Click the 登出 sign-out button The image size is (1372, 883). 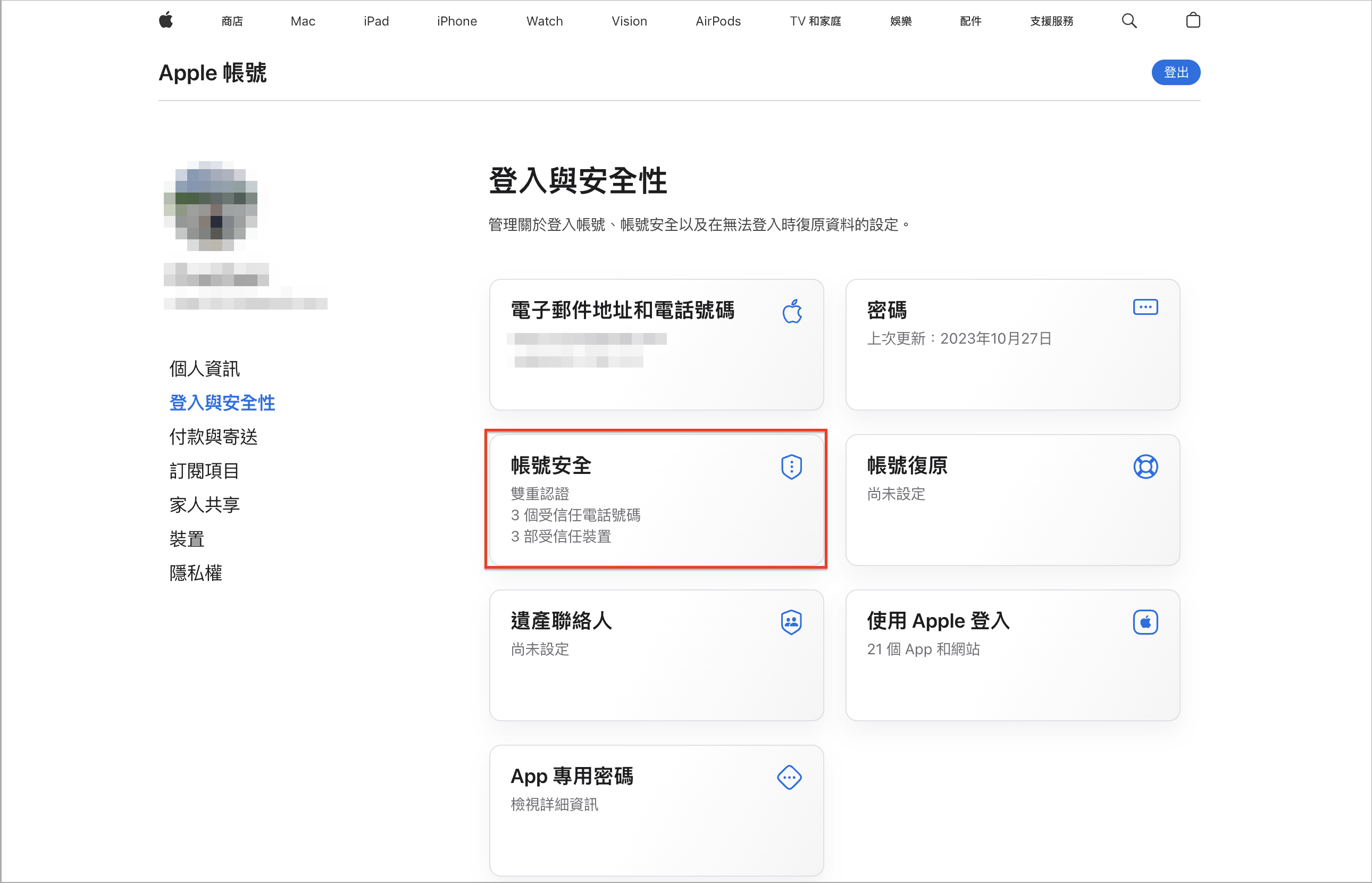(x=1176, y=72)
